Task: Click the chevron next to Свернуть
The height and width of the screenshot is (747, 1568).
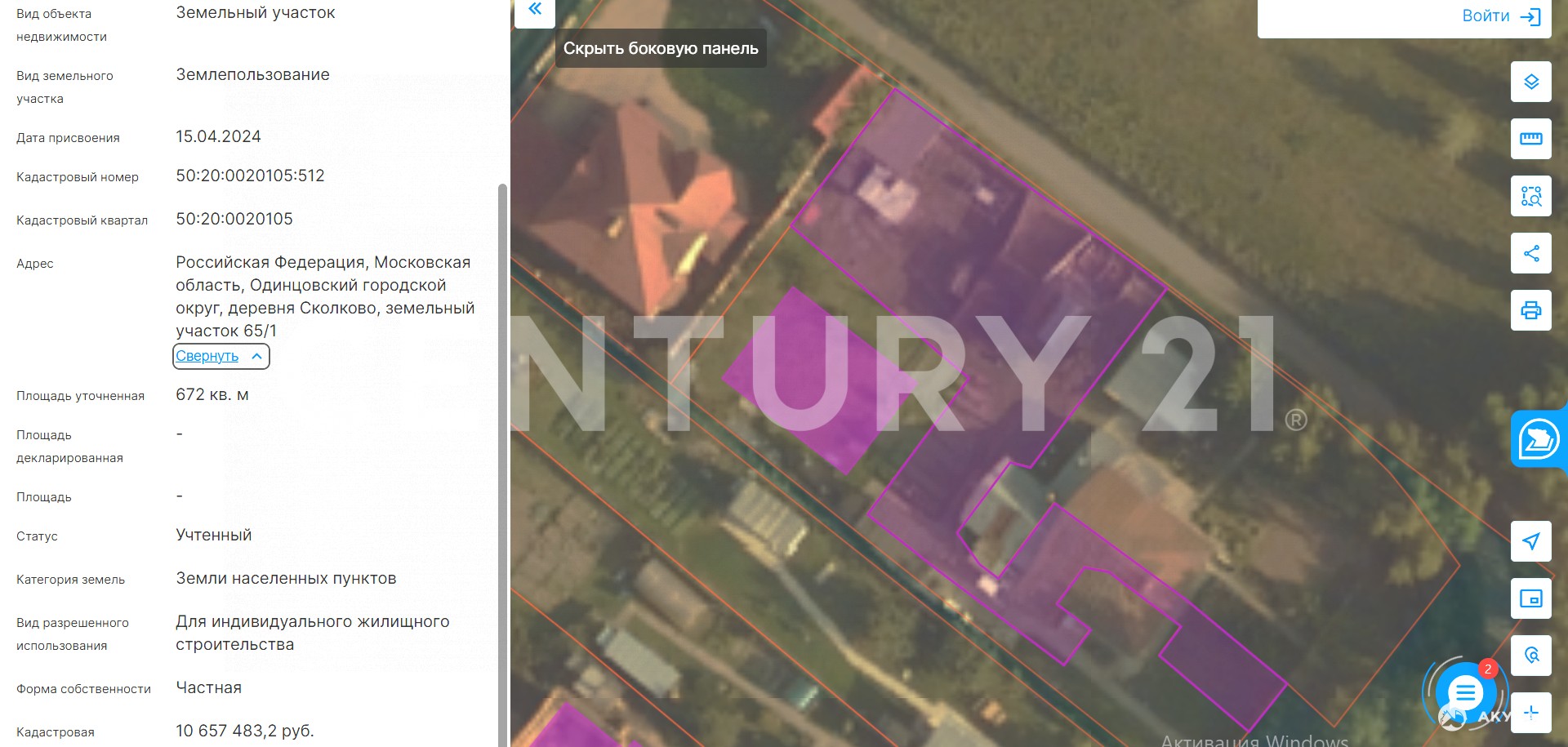Action: click(256, 357)
